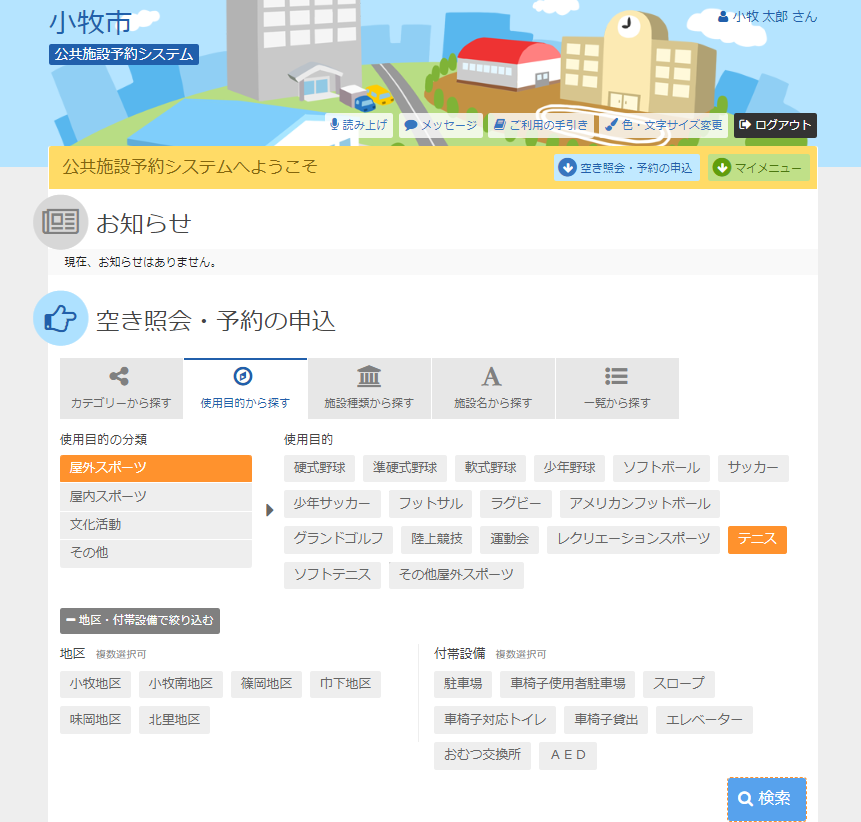Screen dimensions: 861x822
Task: Select サッカー as the usage purpose
Action: coord(752,468)
